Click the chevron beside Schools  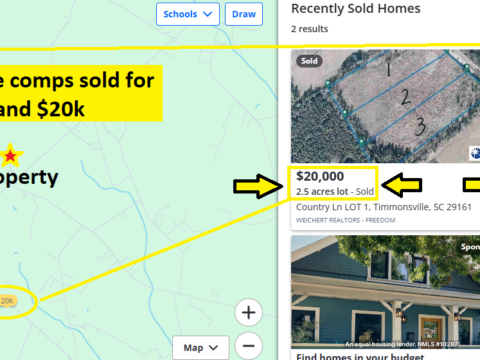click(208, 14)
